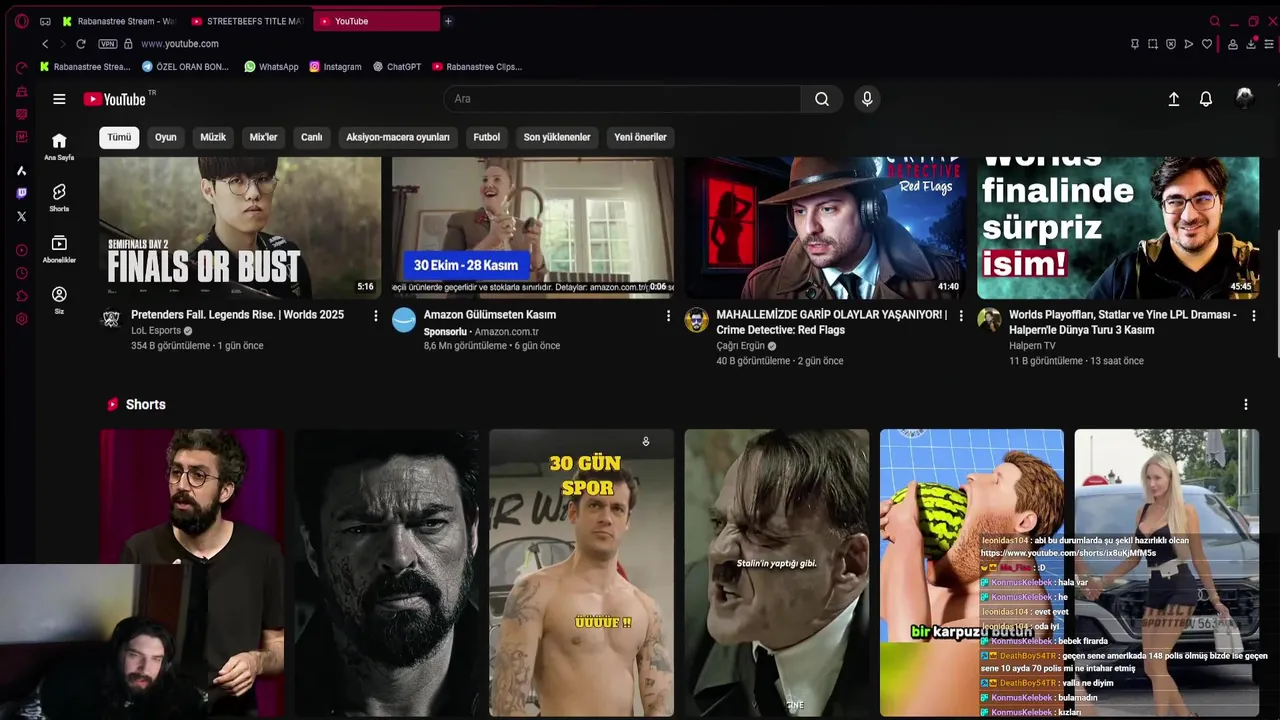The width and height of the screenshot is (1280, 720).
Task: Open history clock in Opera sidebar
Action: point(22,273)
